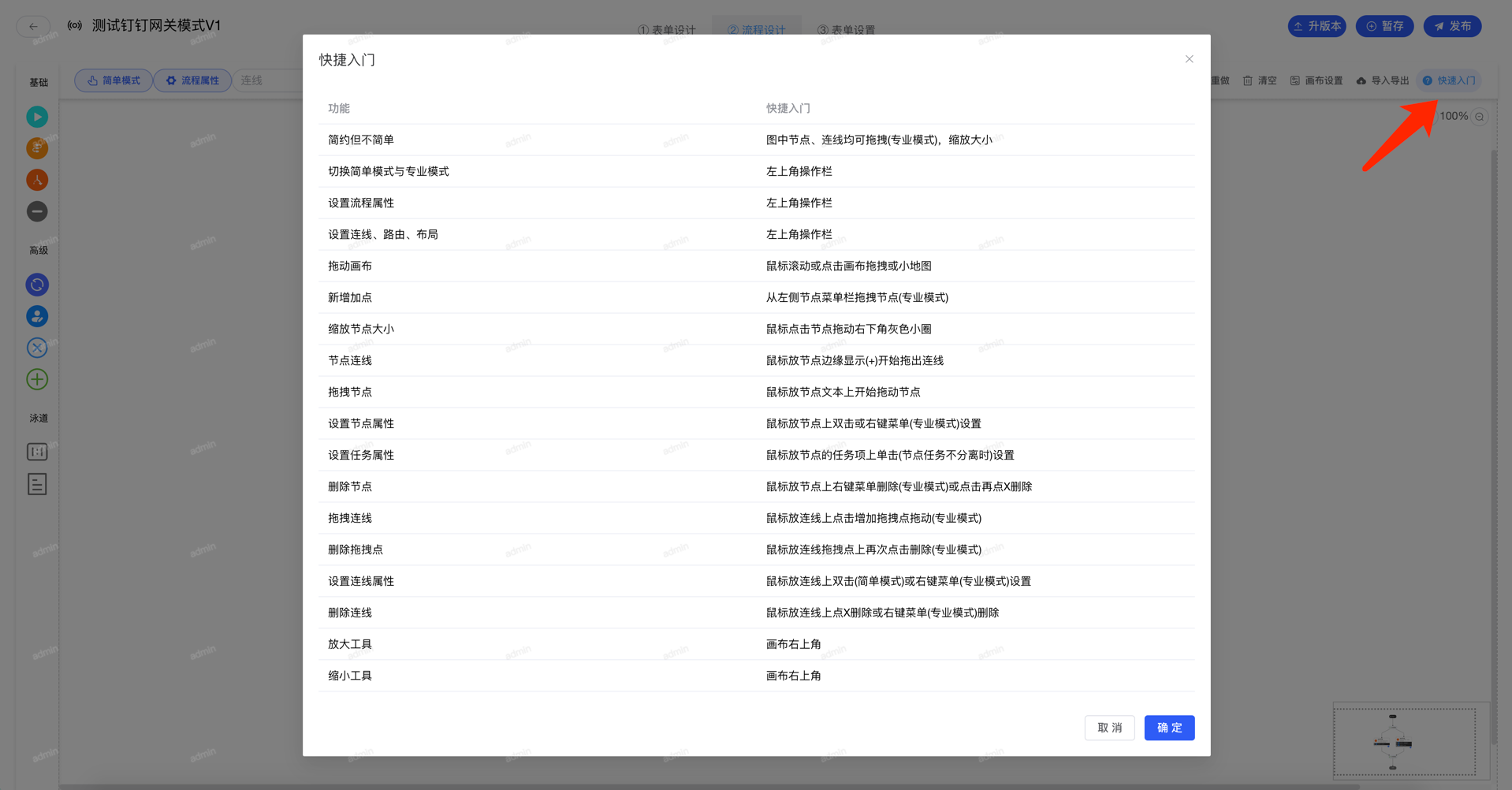Image resolution: width=1512 pixels, height=790 pixels.
Task: Select the vertical swimlane document icon
Action: [37, 484]
